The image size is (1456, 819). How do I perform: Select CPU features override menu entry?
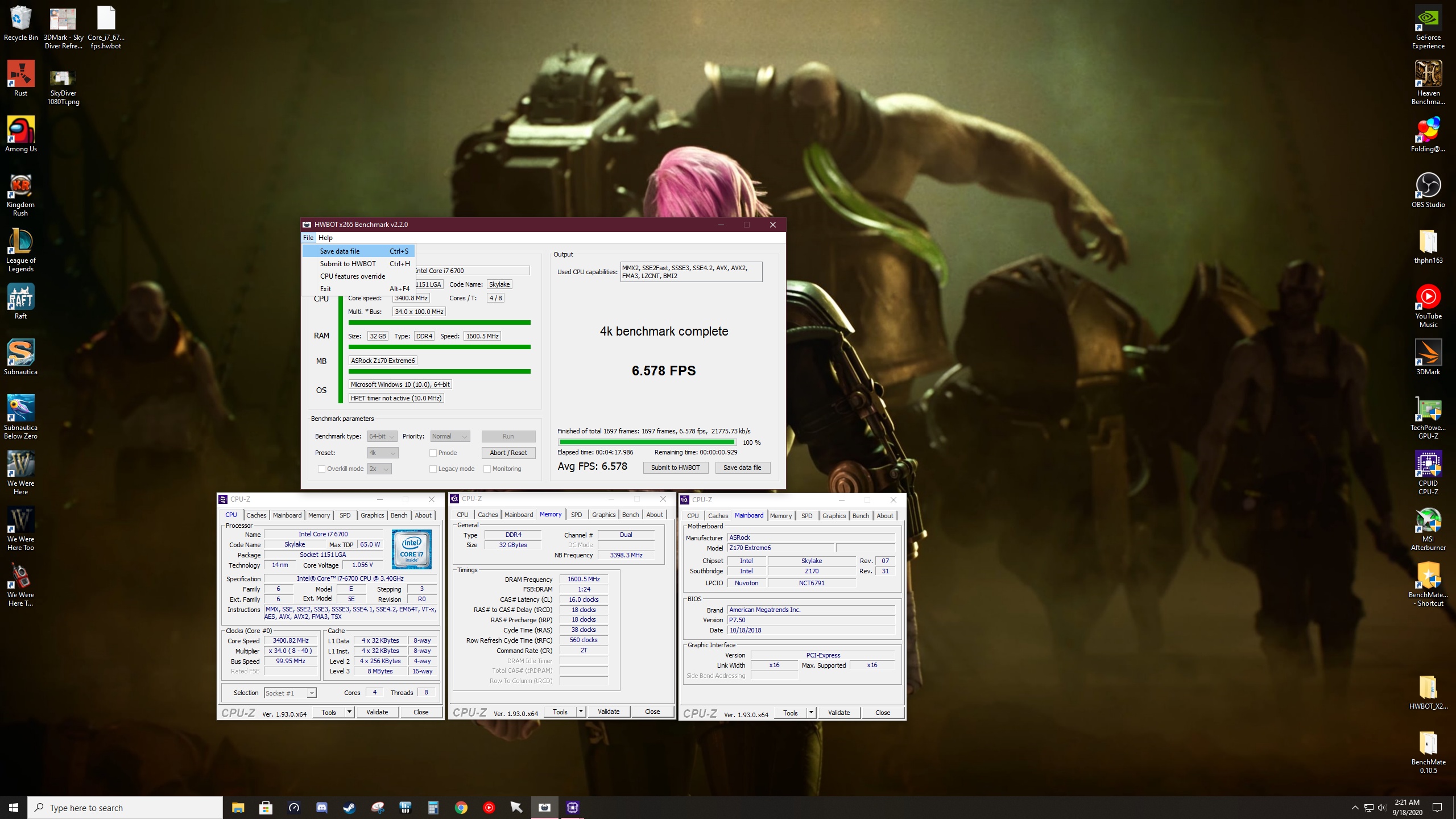359,276
